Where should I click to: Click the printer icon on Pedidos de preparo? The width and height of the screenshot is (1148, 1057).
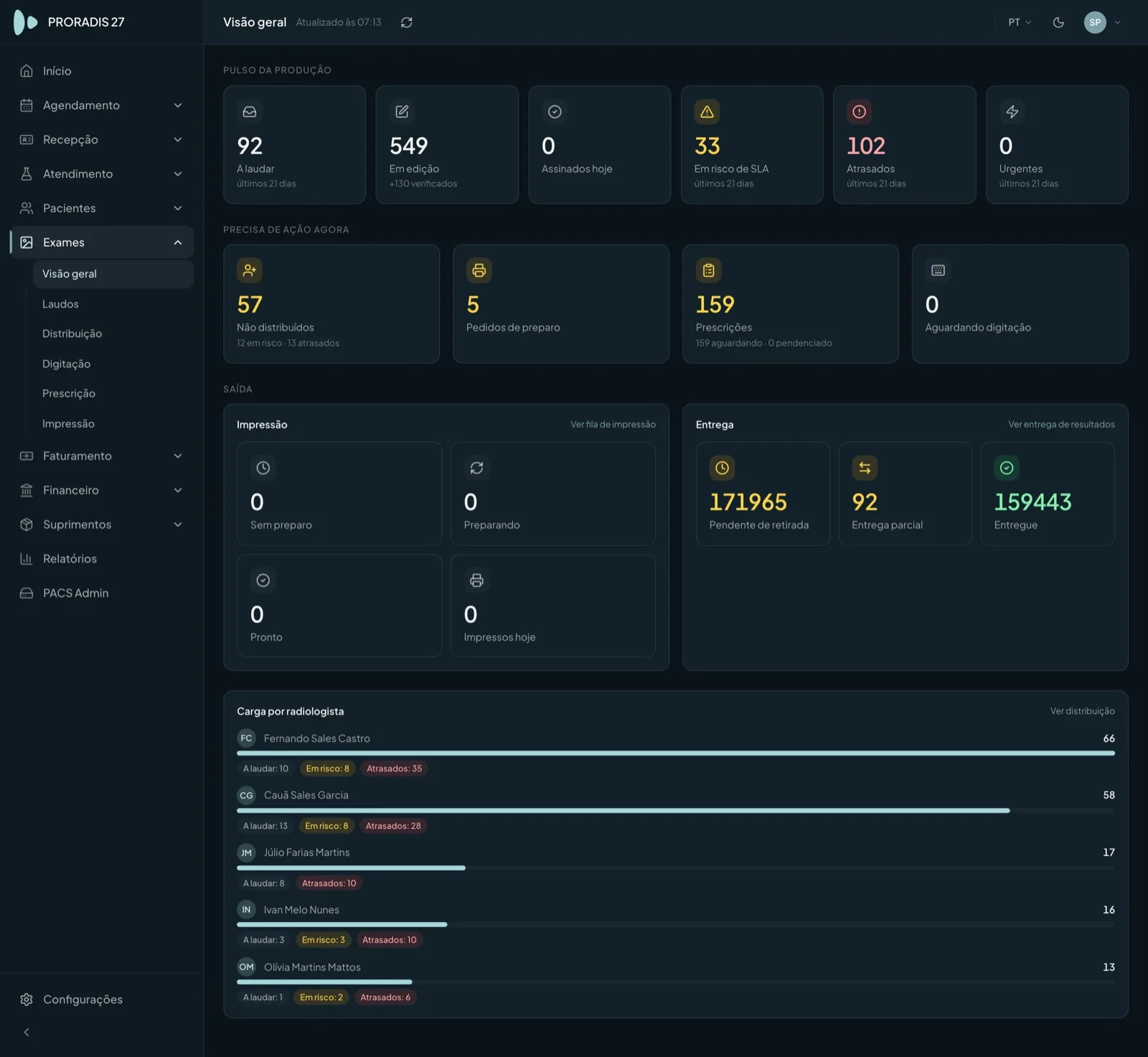click(479, 271)
